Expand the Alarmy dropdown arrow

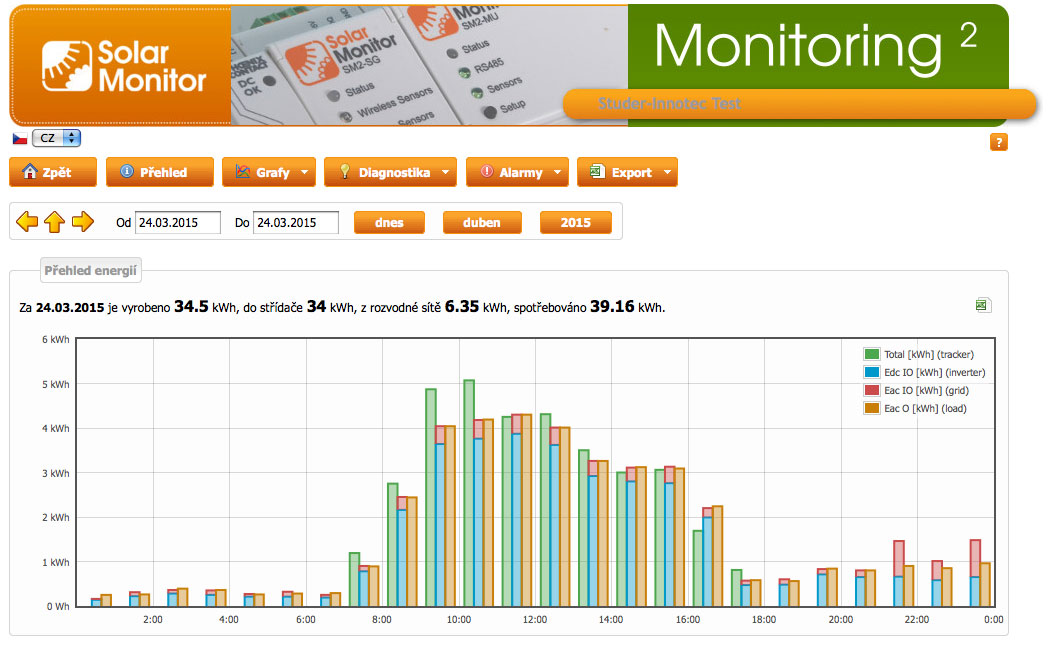point(557,172)
